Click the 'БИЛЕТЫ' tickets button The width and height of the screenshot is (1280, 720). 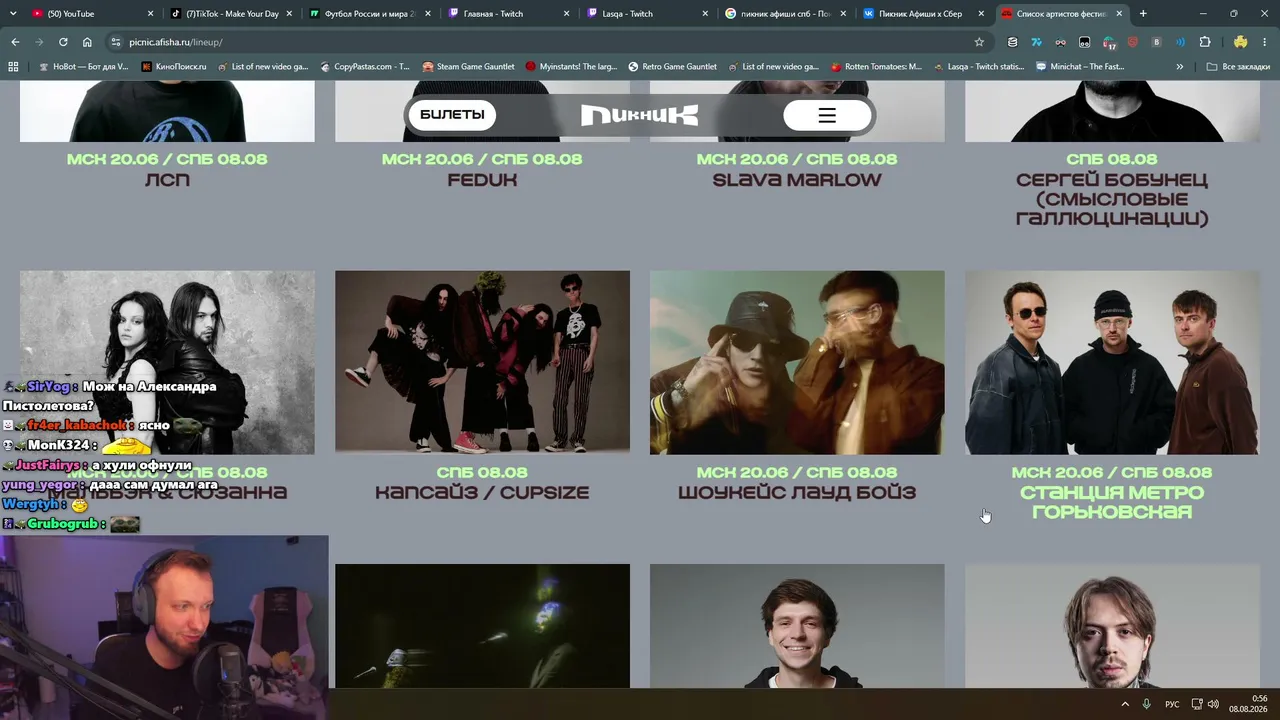452,115
